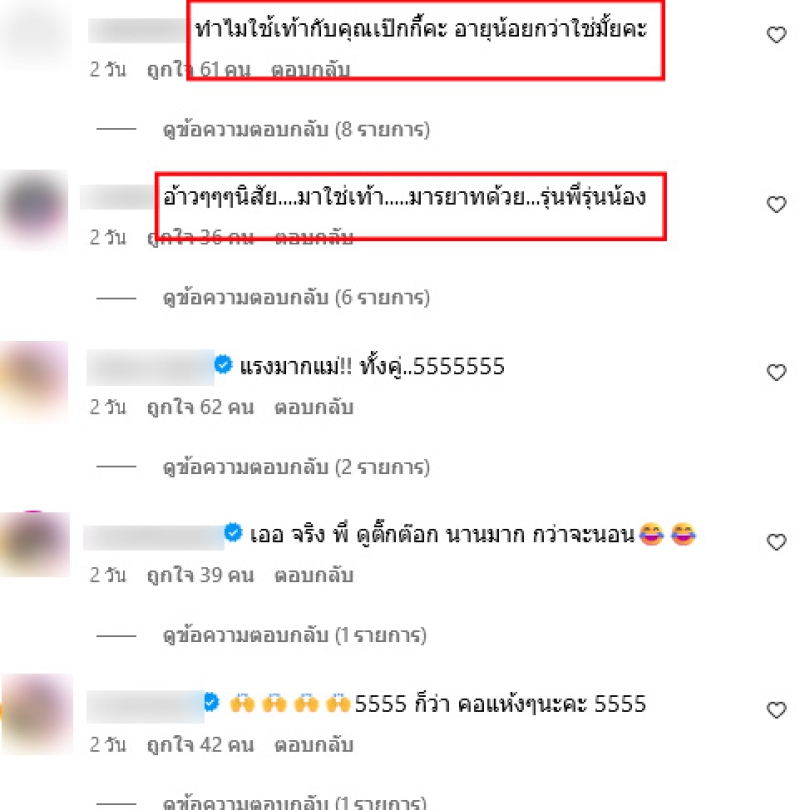
Task: Expand the 2 replies thread
Action: point(296,467)
